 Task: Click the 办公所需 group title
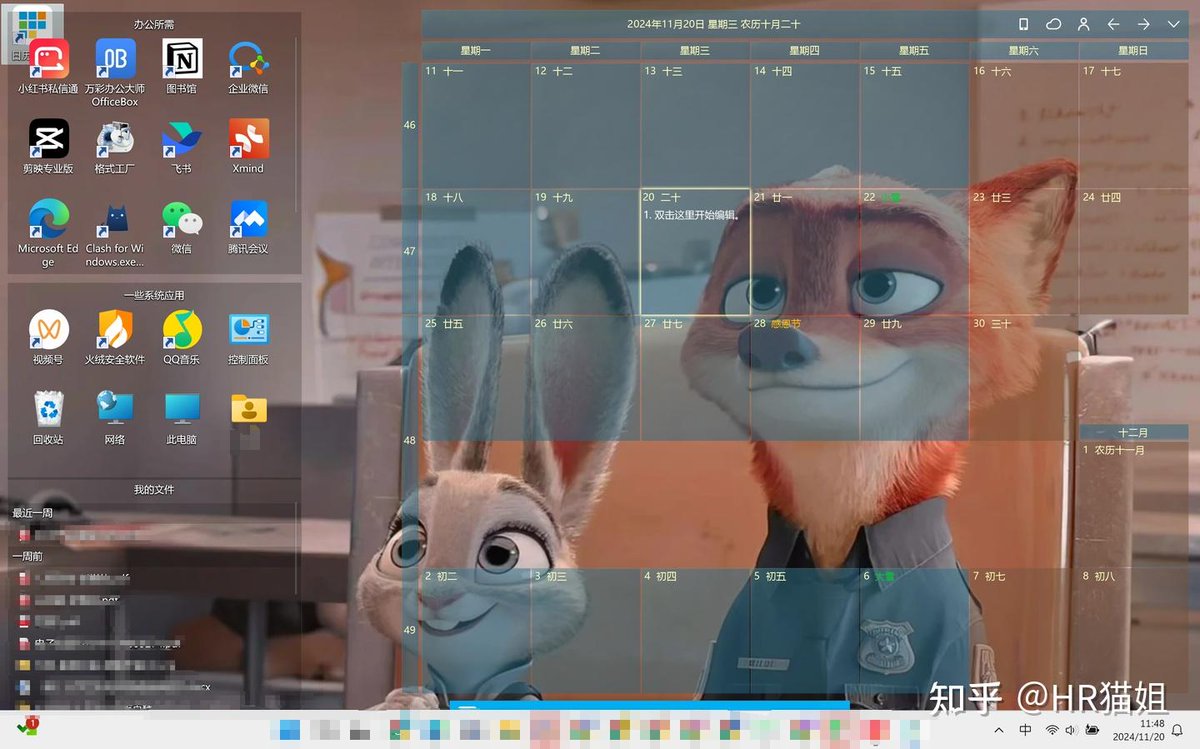point(153,23)
